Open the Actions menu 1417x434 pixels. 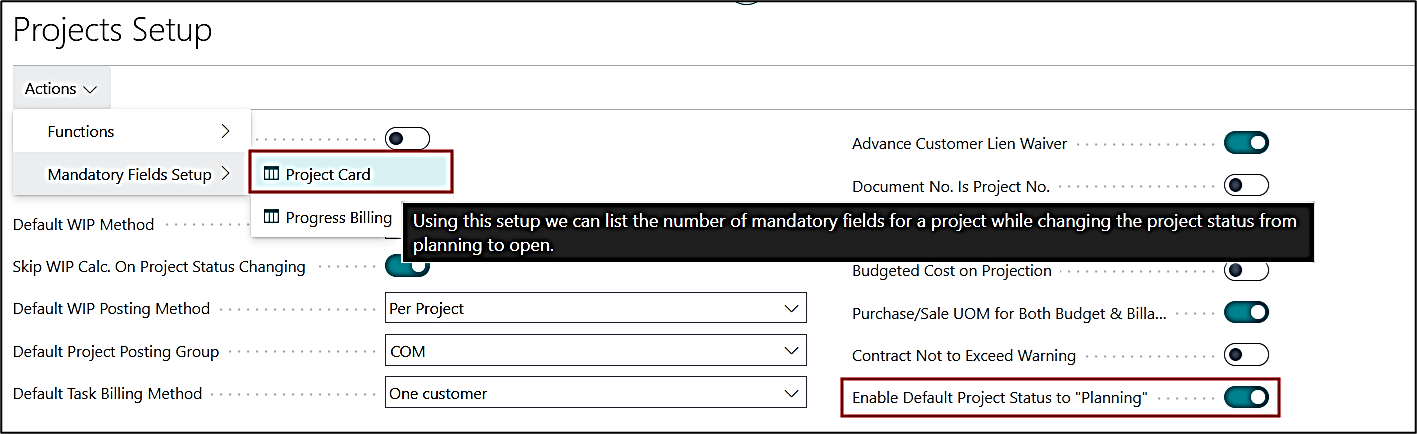(x=61, y=88)
